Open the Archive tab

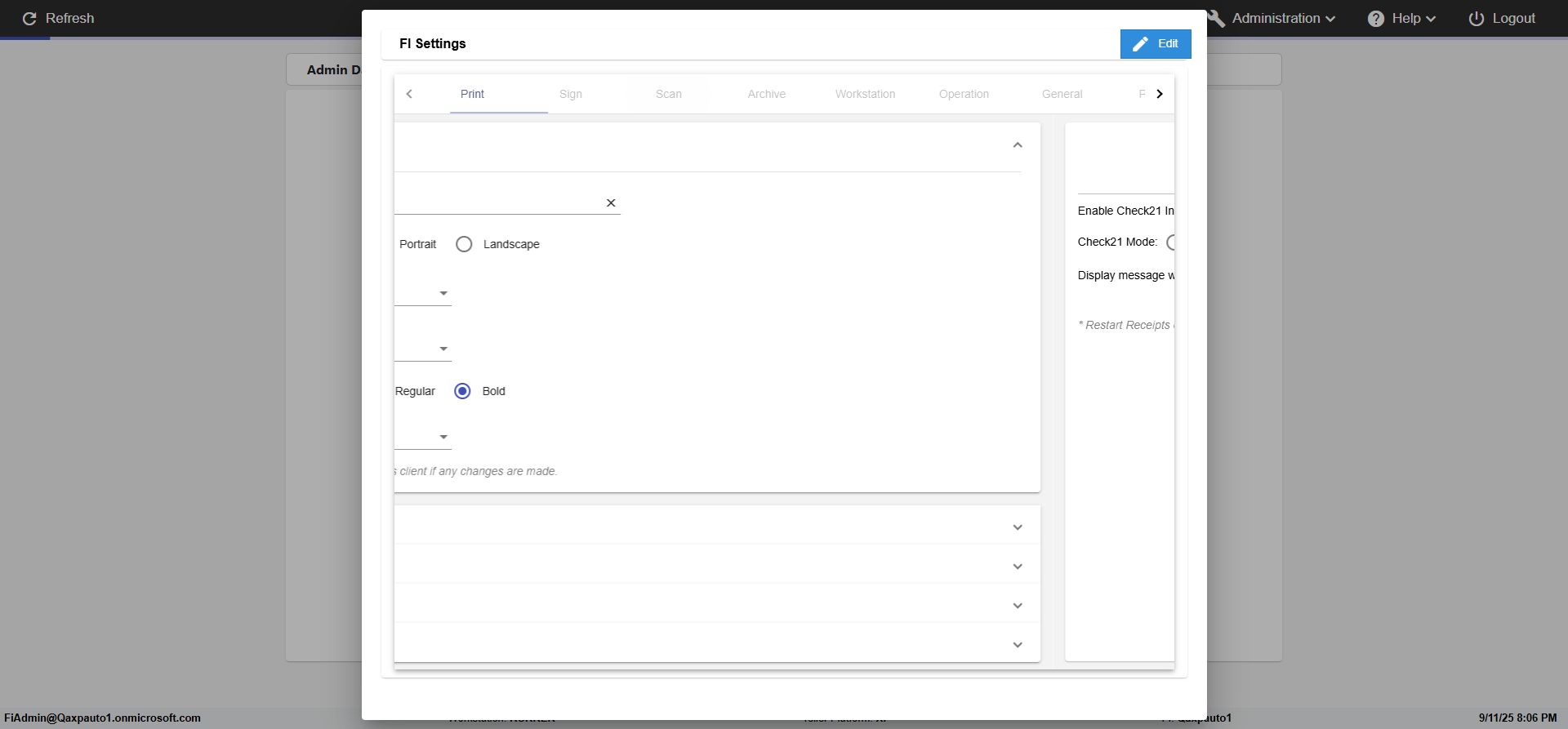(766, 94)
